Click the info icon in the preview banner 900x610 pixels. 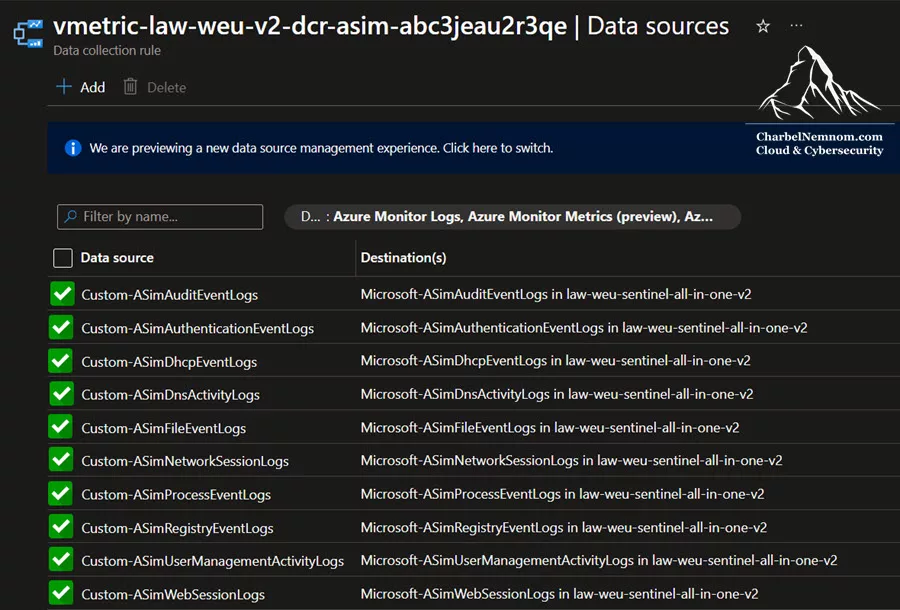(x=73, y=148)
